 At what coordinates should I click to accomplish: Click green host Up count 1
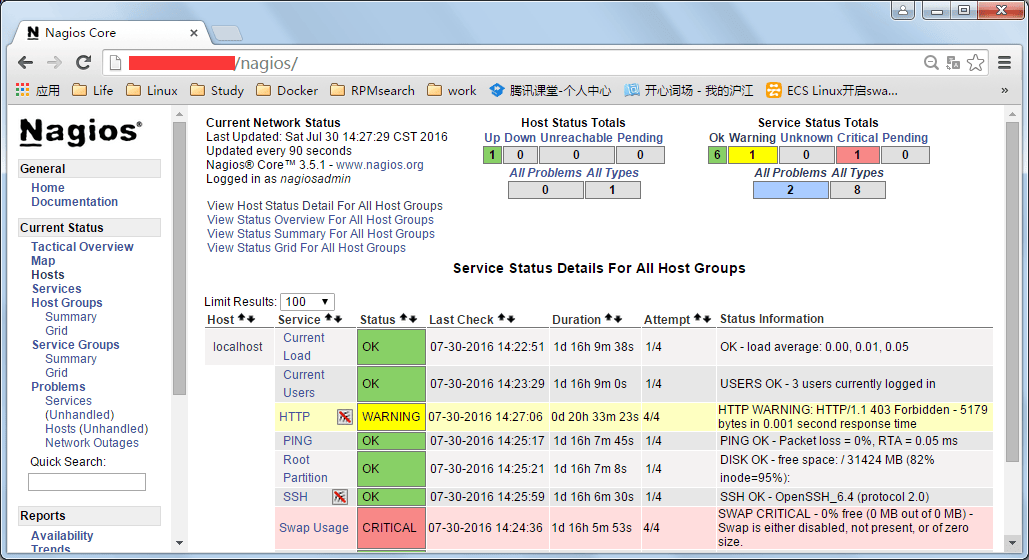click(492, 155)
